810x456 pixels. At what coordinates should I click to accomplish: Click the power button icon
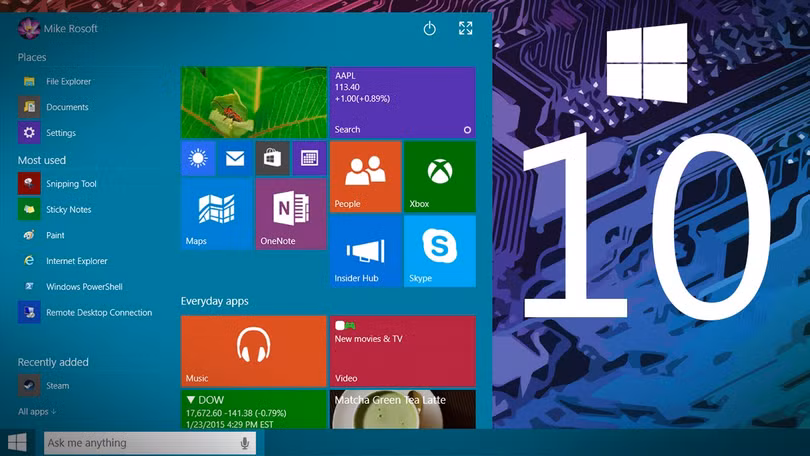point(429,28)
